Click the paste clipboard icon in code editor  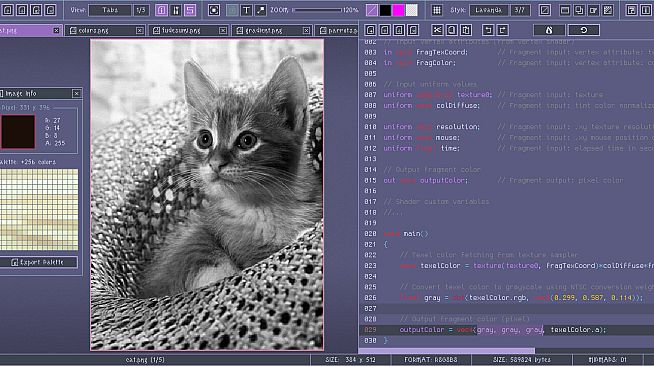click(465, 30)
